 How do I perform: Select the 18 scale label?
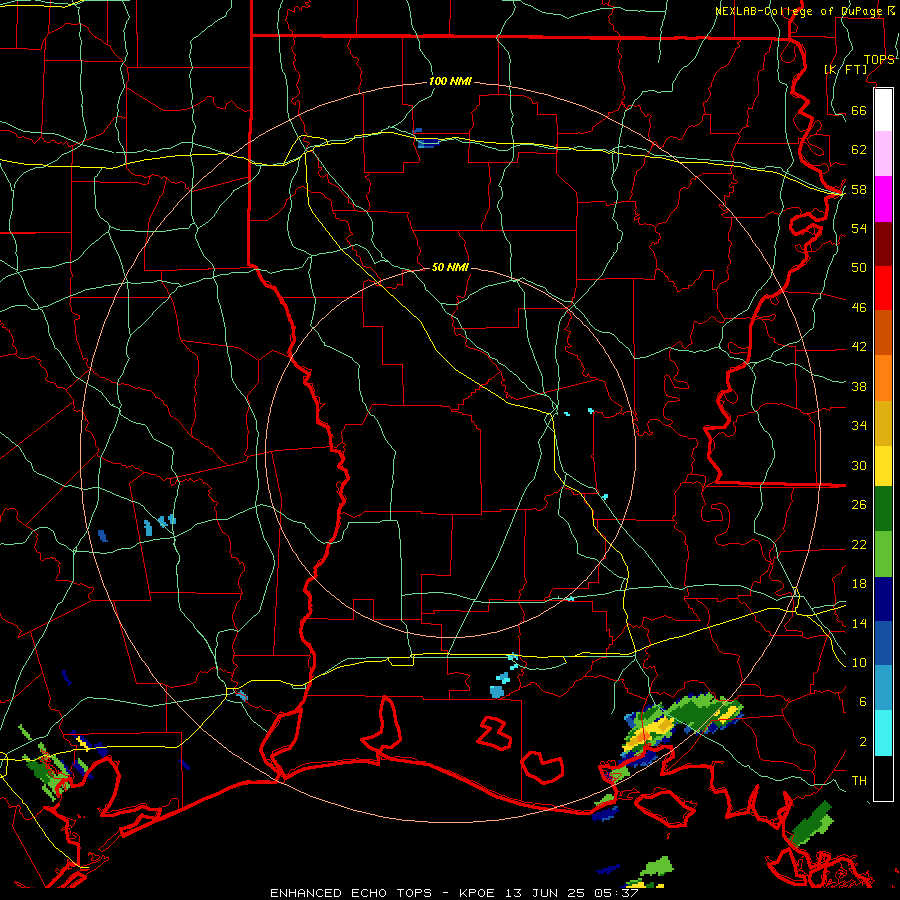pyautogui.click(x=859, y=584)
